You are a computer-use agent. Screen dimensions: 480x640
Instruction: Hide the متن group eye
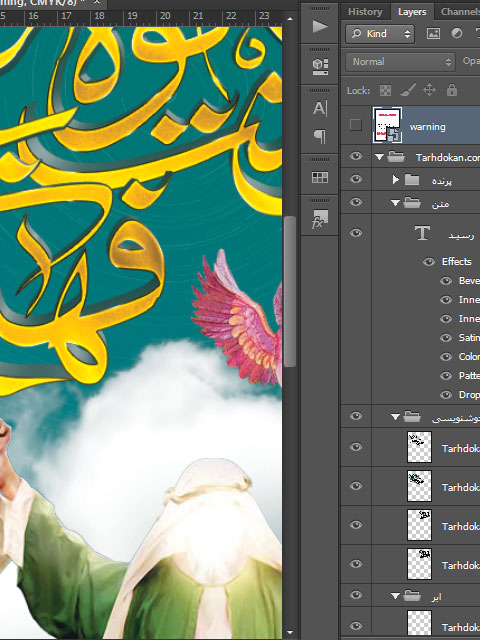[356, 202]
